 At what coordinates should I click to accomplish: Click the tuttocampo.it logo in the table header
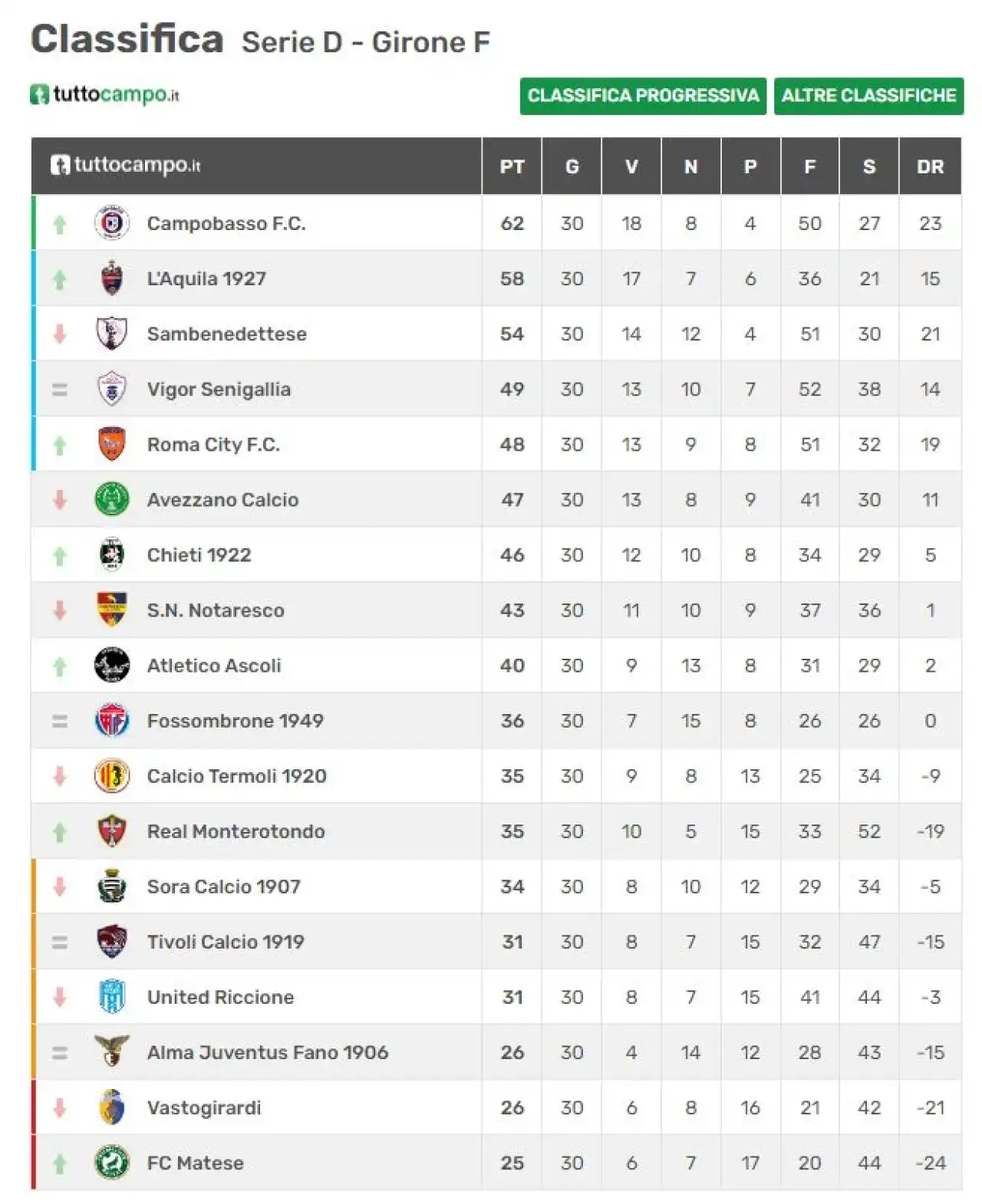click(125, 165)
